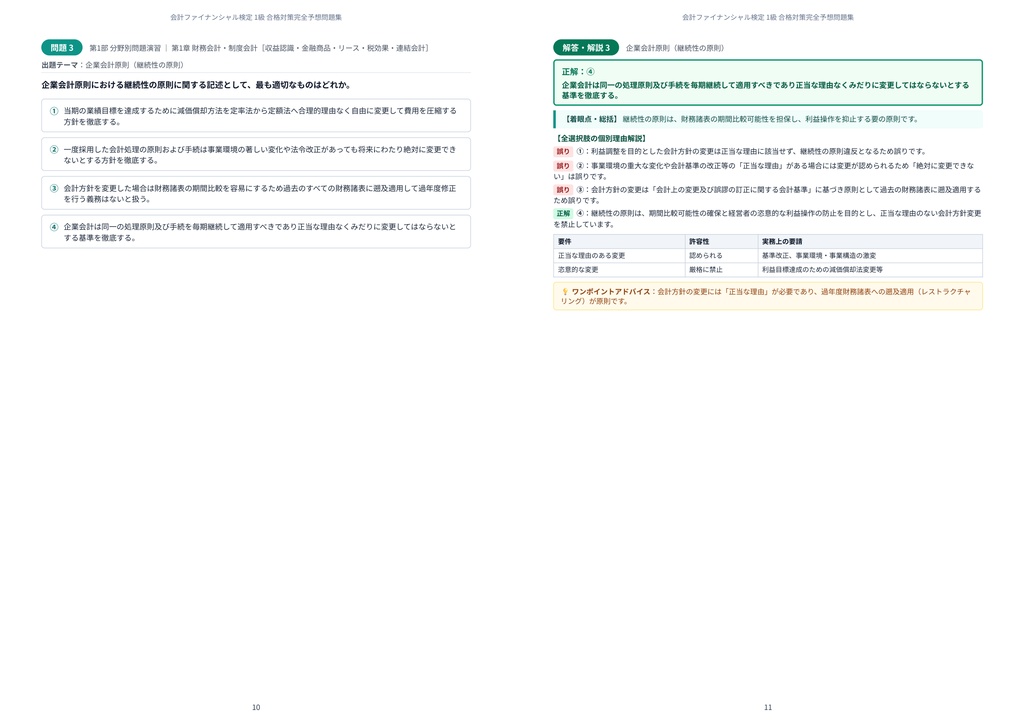1024x724 pixels.
Task: Click the 第1部 分野別問題演習 breadcrumb text
Action: 125,48
